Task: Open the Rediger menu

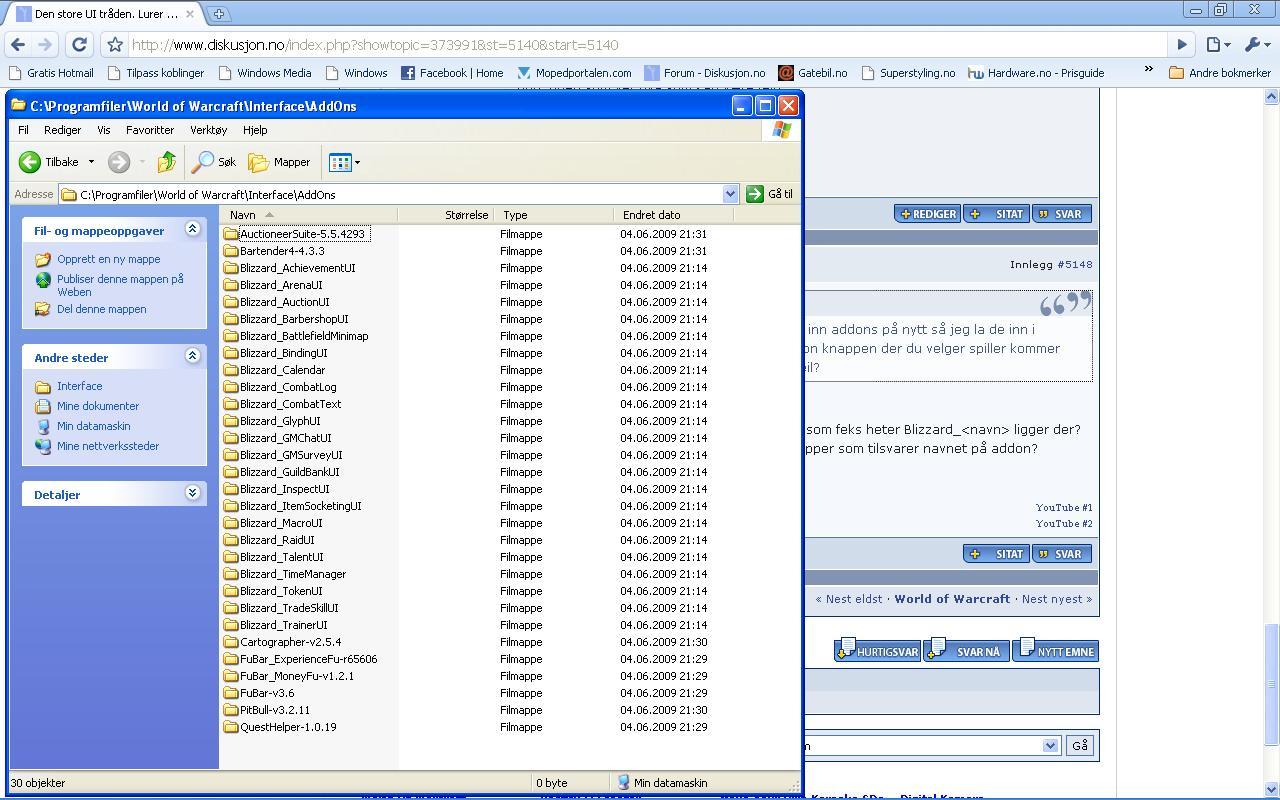Action: 62,130
